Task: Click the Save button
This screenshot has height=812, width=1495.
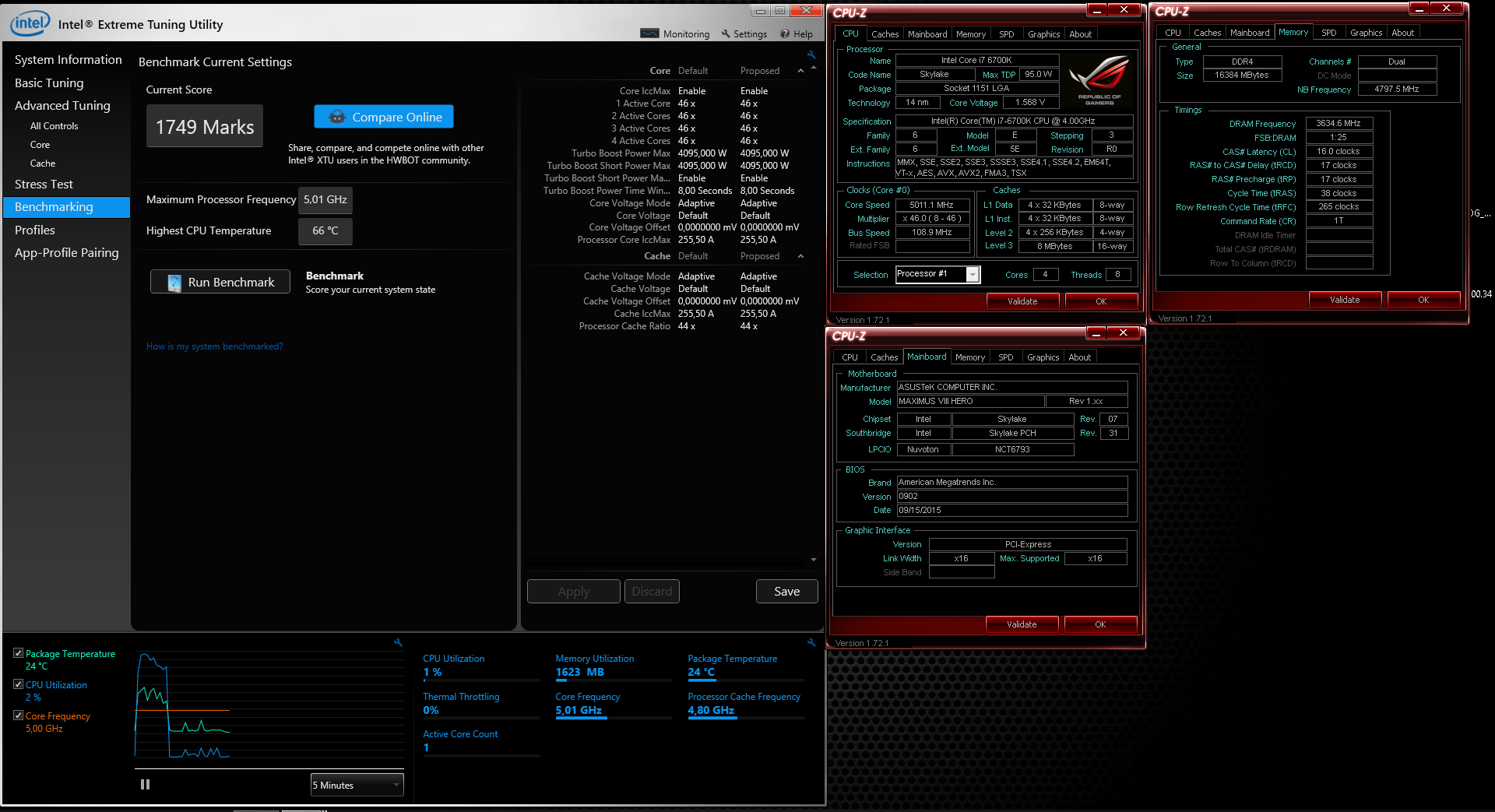Action: [787, 592]
